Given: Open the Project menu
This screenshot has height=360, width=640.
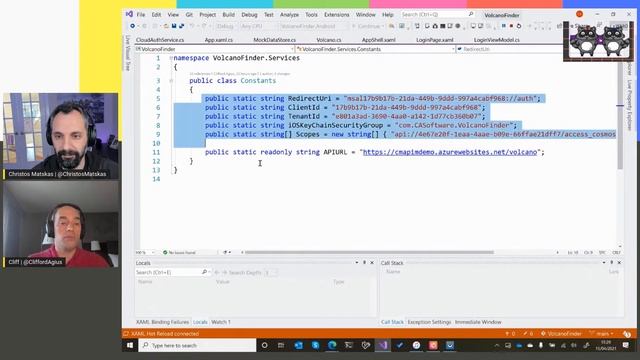Looking at the screenshot, I should [x=207, y=15].
